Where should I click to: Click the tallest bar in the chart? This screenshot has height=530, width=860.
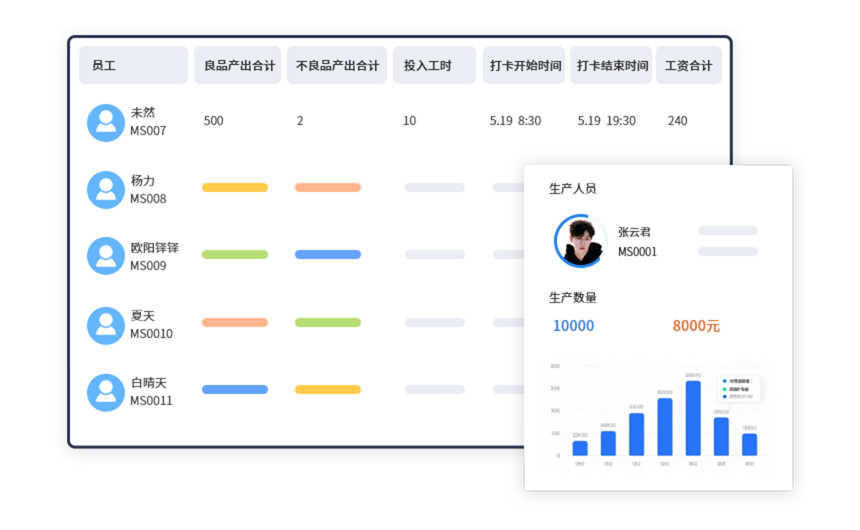pos(693,418)
